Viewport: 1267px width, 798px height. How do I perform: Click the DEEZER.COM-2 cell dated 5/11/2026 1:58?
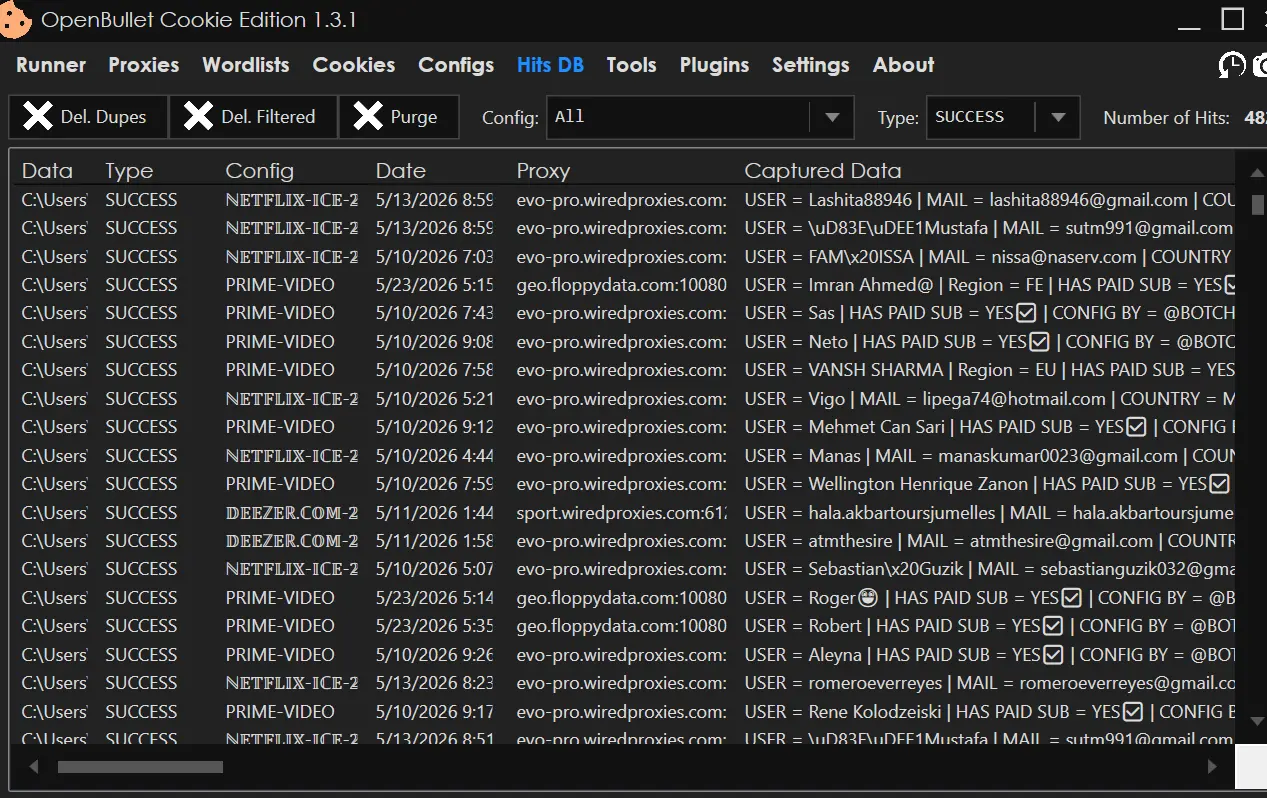tap(291, 541)
